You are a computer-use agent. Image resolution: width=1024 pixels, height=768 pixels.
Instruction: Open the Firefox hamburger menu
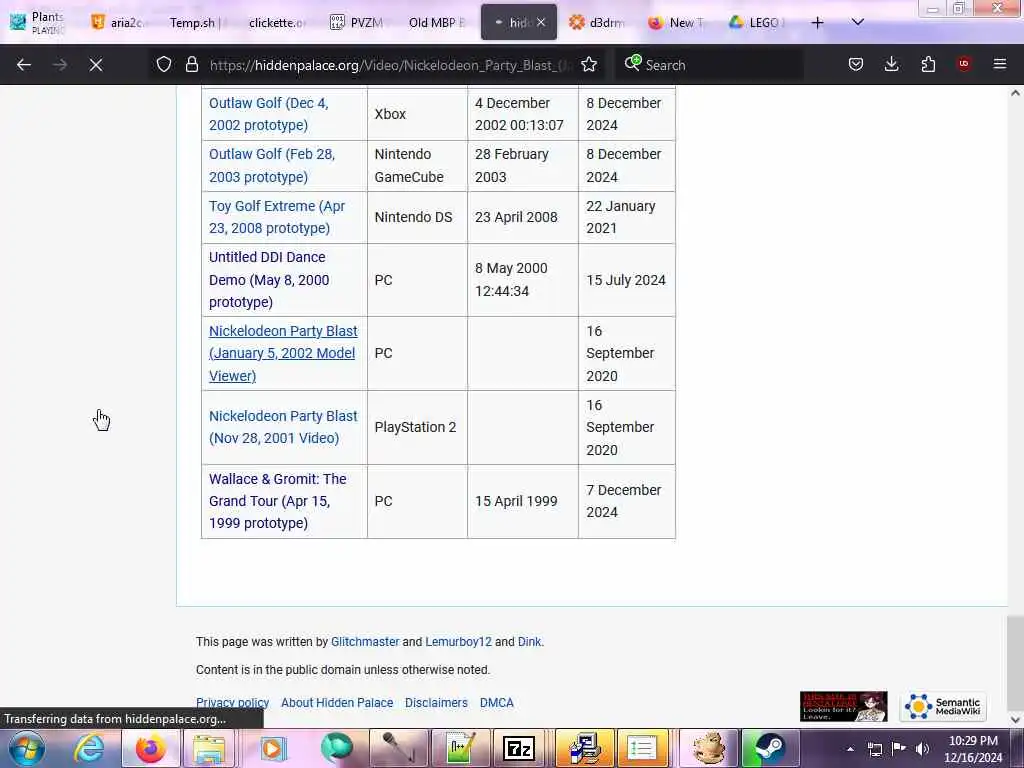click(1000, 64)
